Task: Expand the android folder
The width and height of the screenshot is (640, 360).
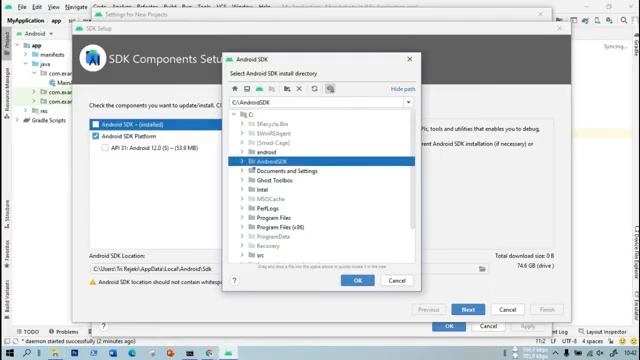Action: pos(242,152)
